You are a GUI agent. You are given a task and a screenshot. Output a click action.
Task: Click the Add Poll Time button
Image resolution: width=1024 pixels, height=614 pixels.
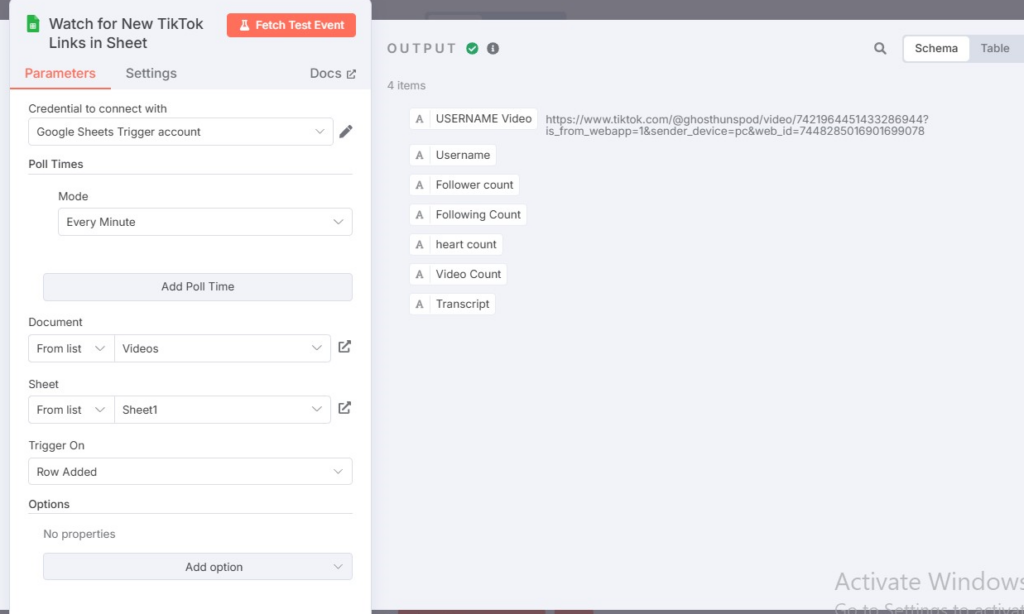tap(198, 287)
